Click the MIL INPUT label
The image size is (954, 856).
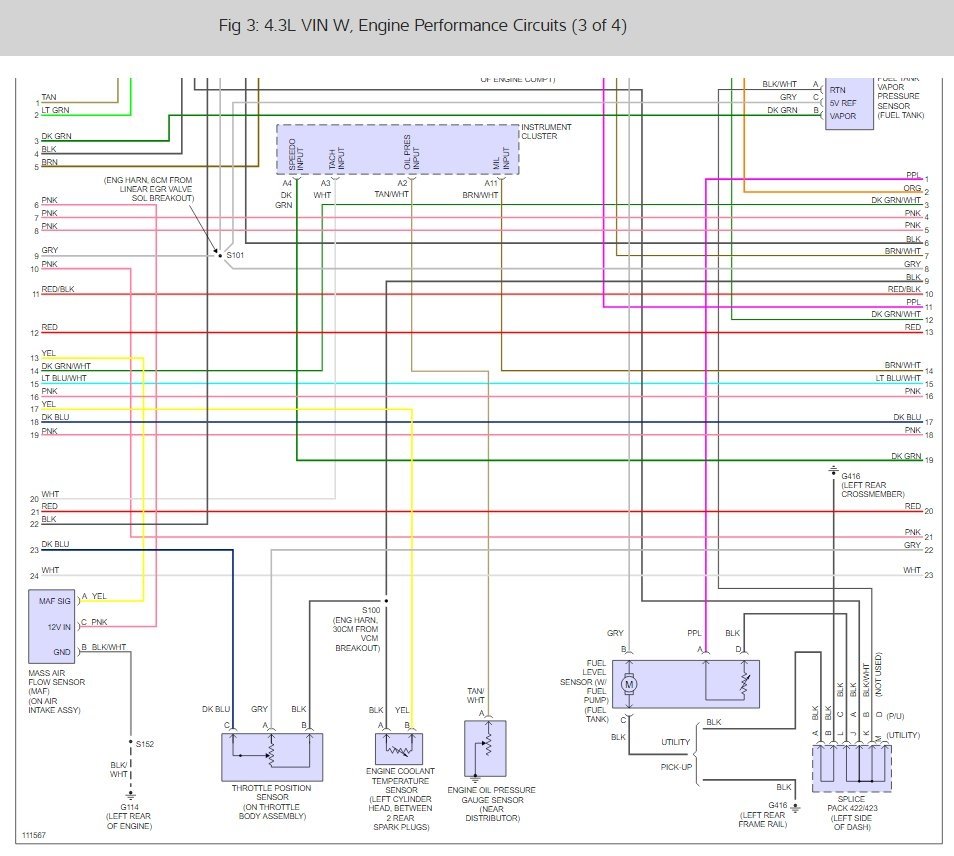[500, 158]
